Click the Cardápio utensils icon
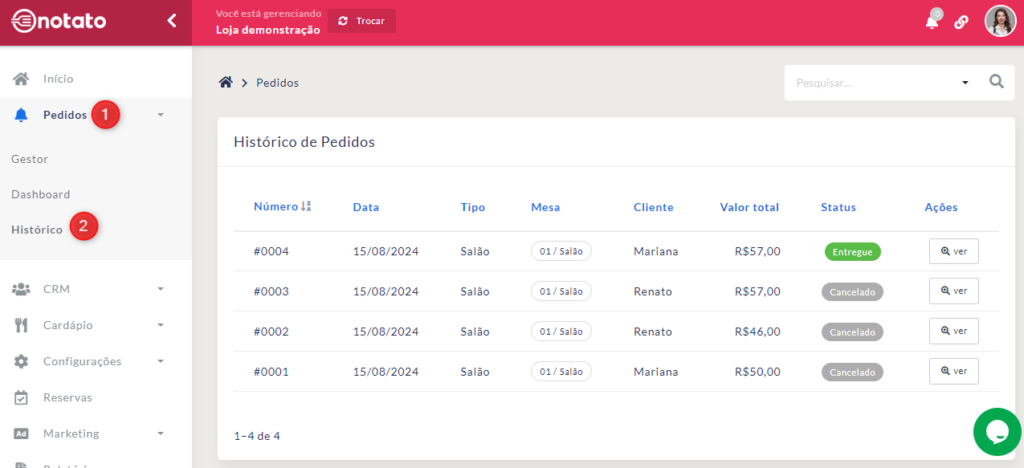Image resolution: width=1024 pixels, height=468 pixels. point(21,325)
